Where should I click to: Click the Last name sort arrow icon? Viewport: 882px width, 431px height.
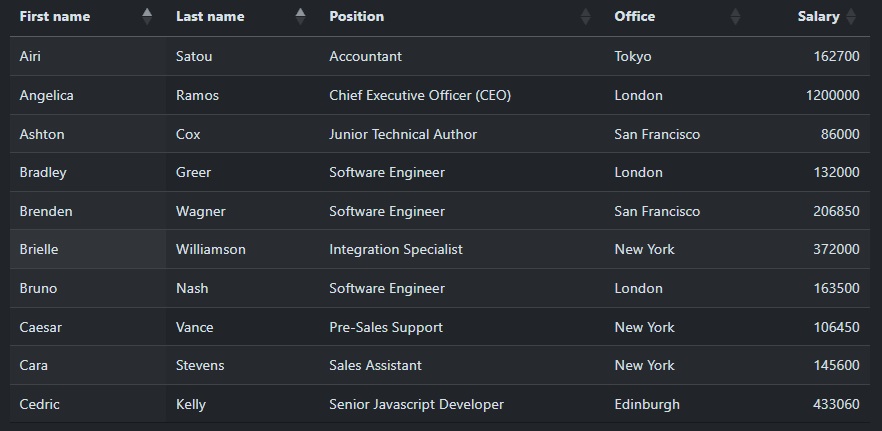pos(300,16)
